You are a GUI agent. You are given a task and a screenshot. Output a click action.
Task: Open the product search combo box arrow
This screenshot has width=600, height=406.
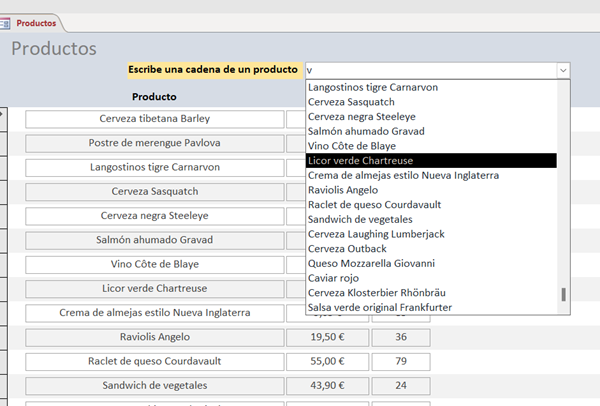click(563, 70)
